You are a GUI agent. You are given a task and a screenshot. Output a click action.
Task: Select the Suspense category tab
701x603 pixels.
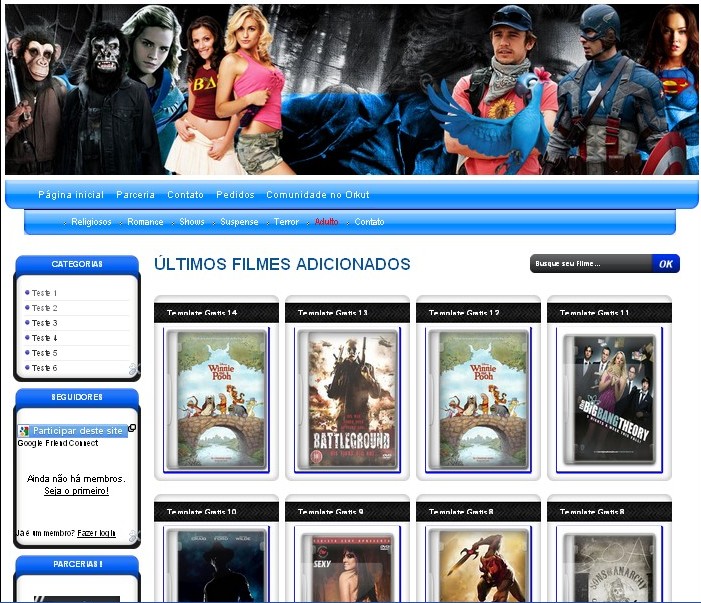click(239, 222)
